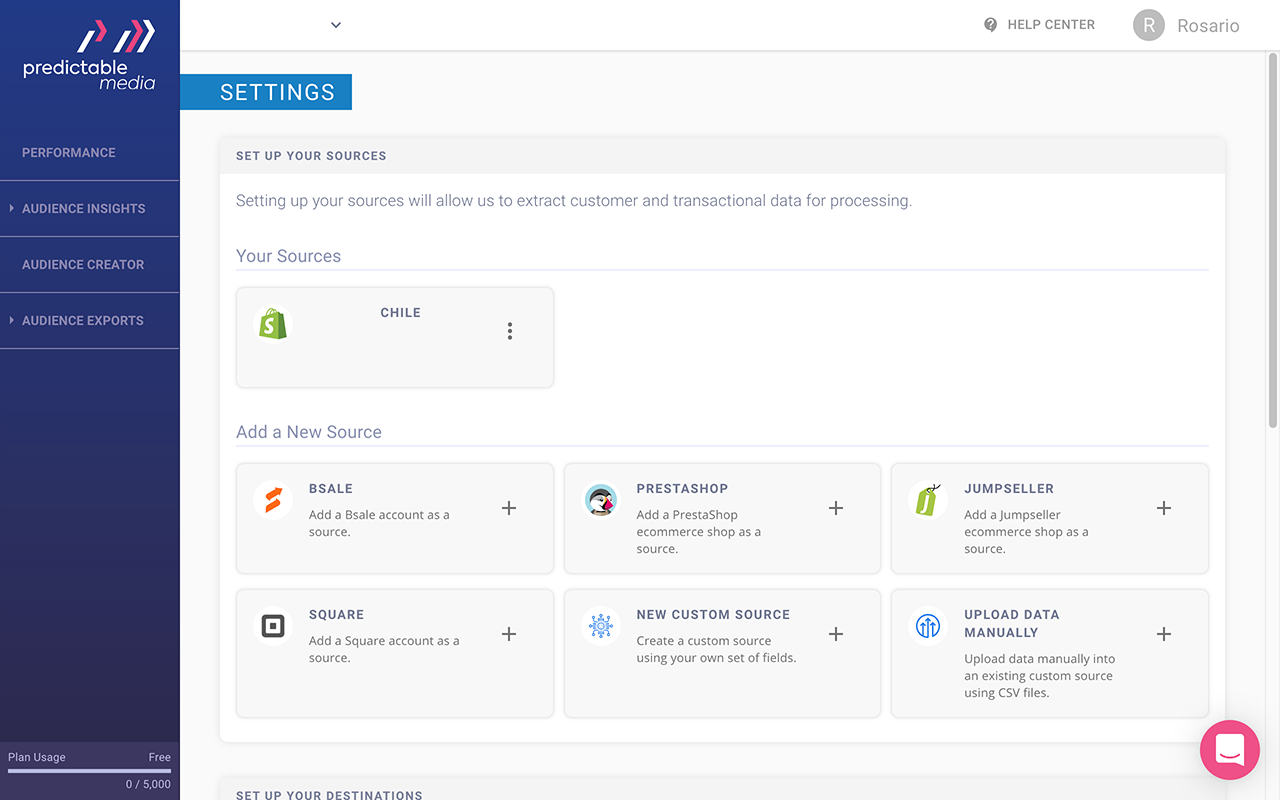Screen dimensions: 1280x800
Task: Go to Performance page
Action: click(69, 153)
